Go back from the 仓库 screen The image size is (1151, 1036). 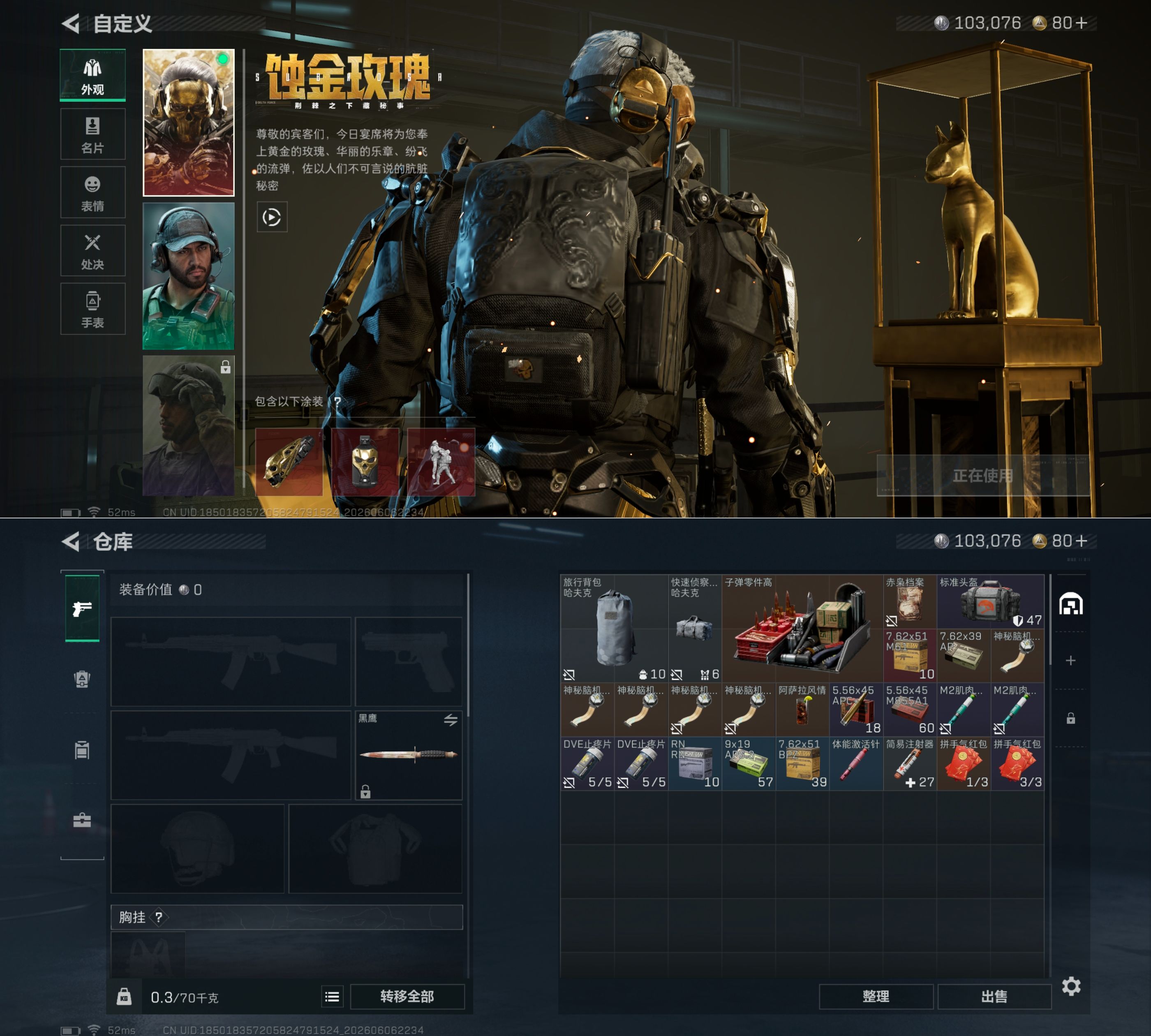71,541
